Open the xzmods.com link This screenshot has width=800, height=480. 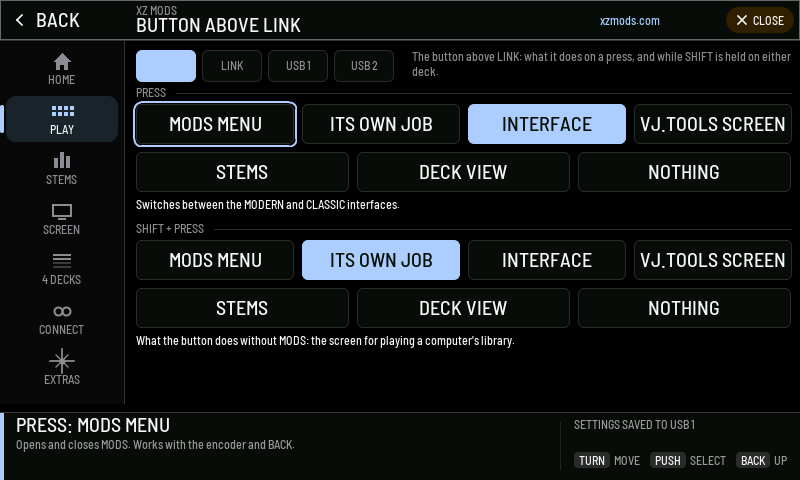click(630, 21)
